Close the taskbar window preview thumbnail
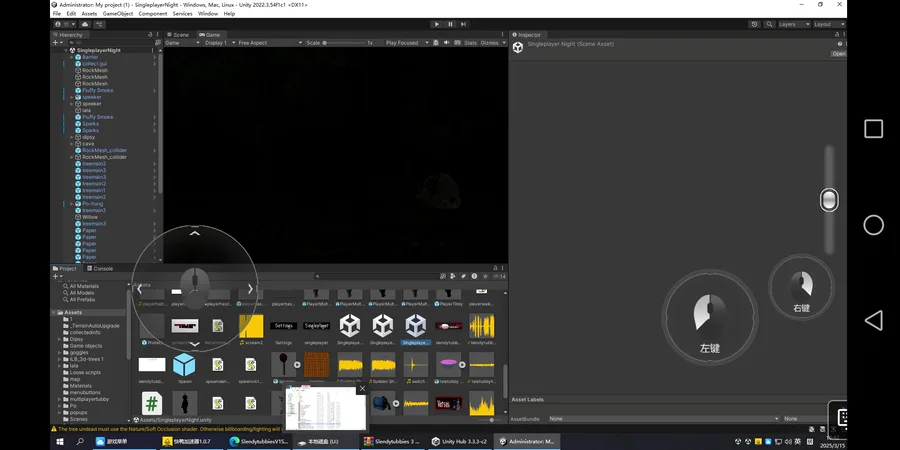 [x=362, y=389]
